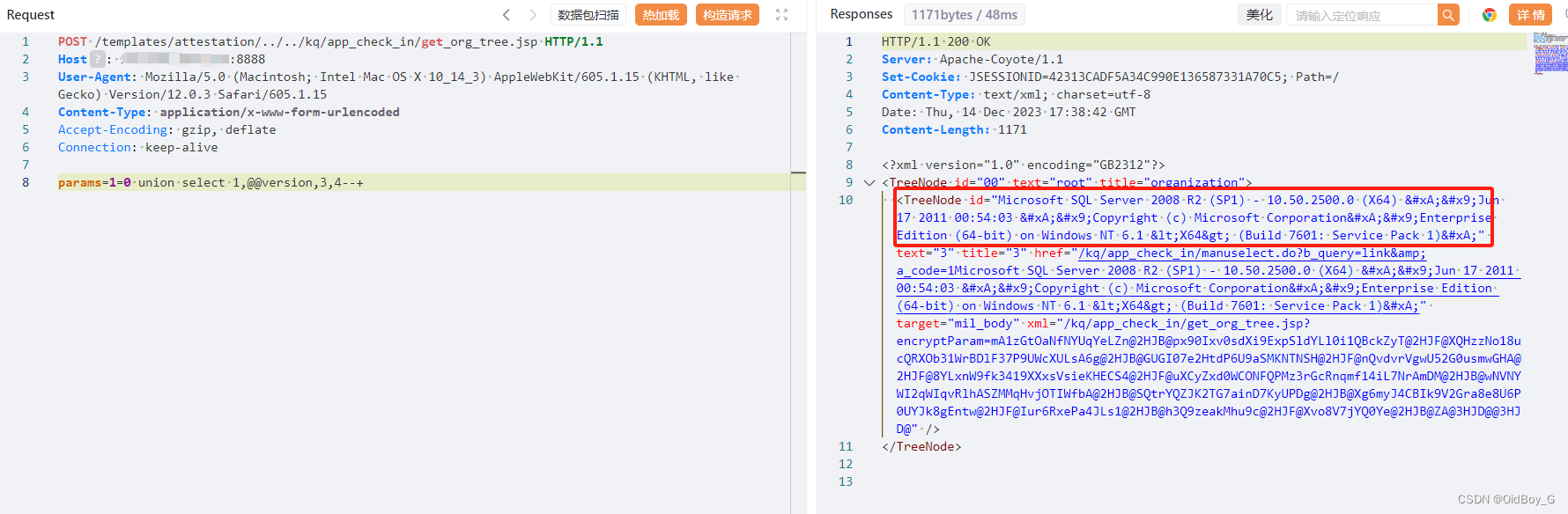Click the badge next to Host header
This screenshot has height=514, width=1568.
click(x=98, y=59)
